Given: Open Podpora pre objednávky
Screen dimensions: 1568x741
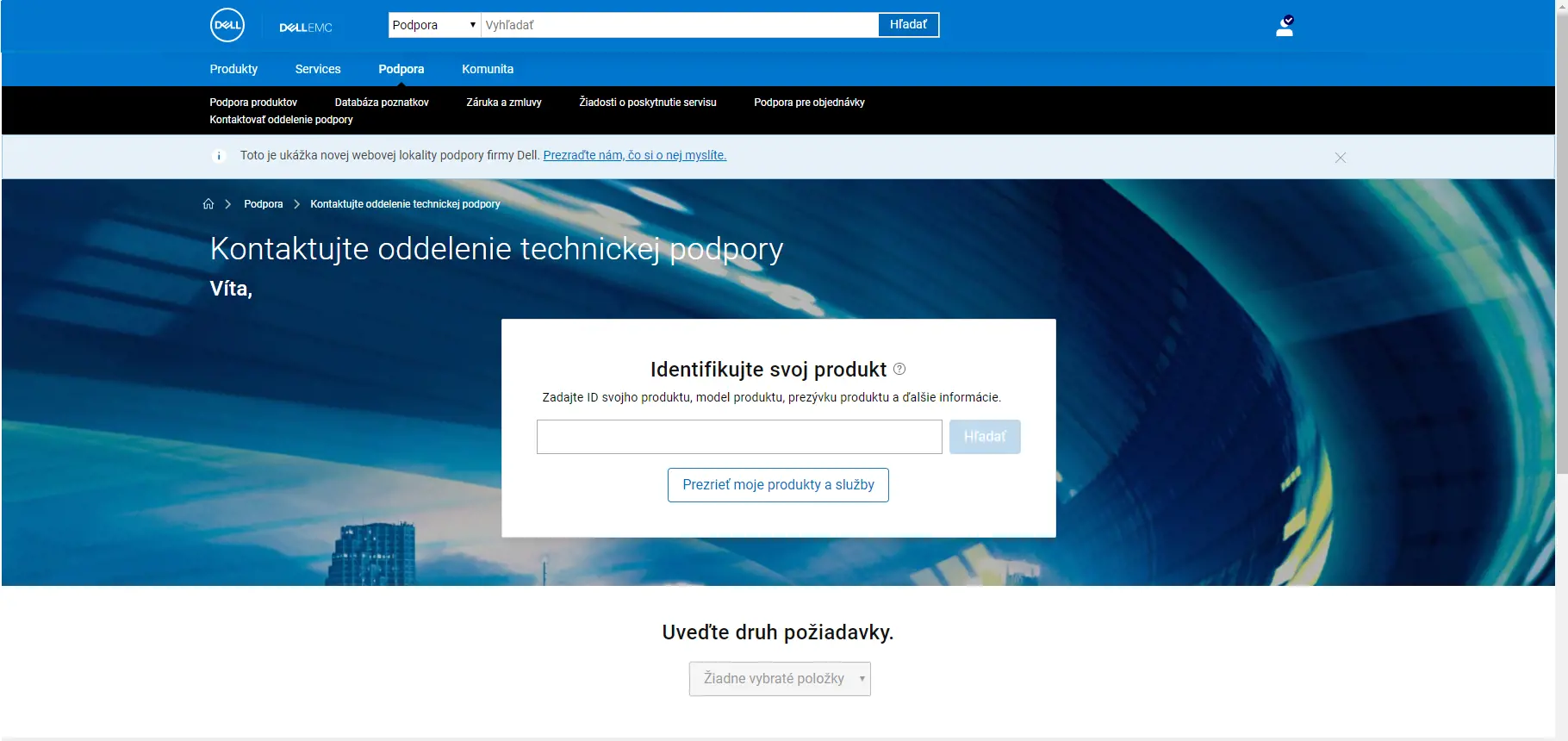Looking at the screenshot, I should point(809,103).
